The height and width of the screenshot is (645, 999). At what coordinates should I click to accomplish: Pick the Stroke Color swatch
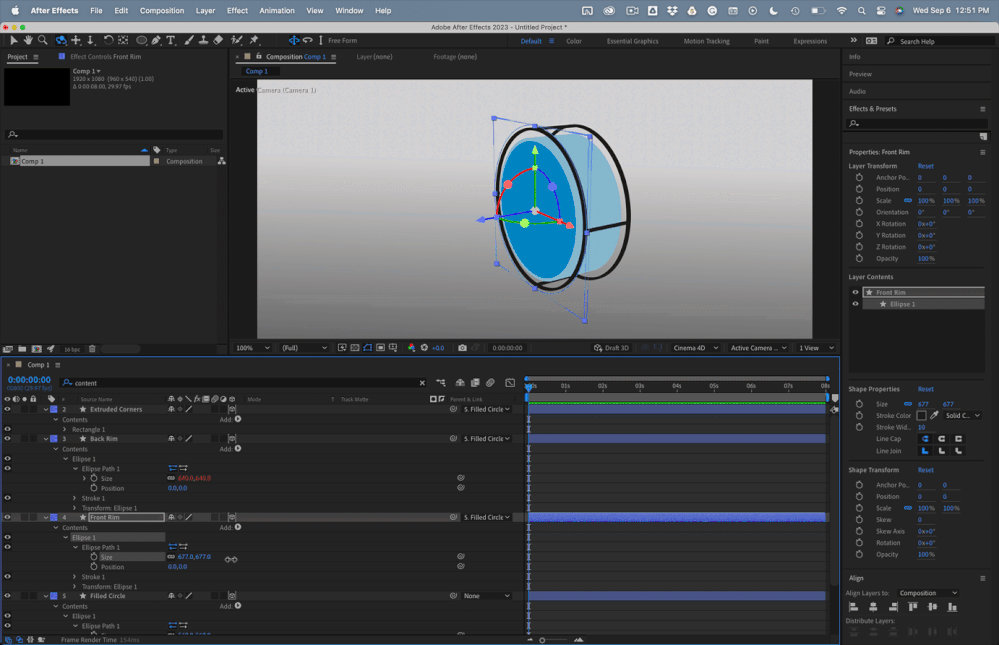pos(921,415)
